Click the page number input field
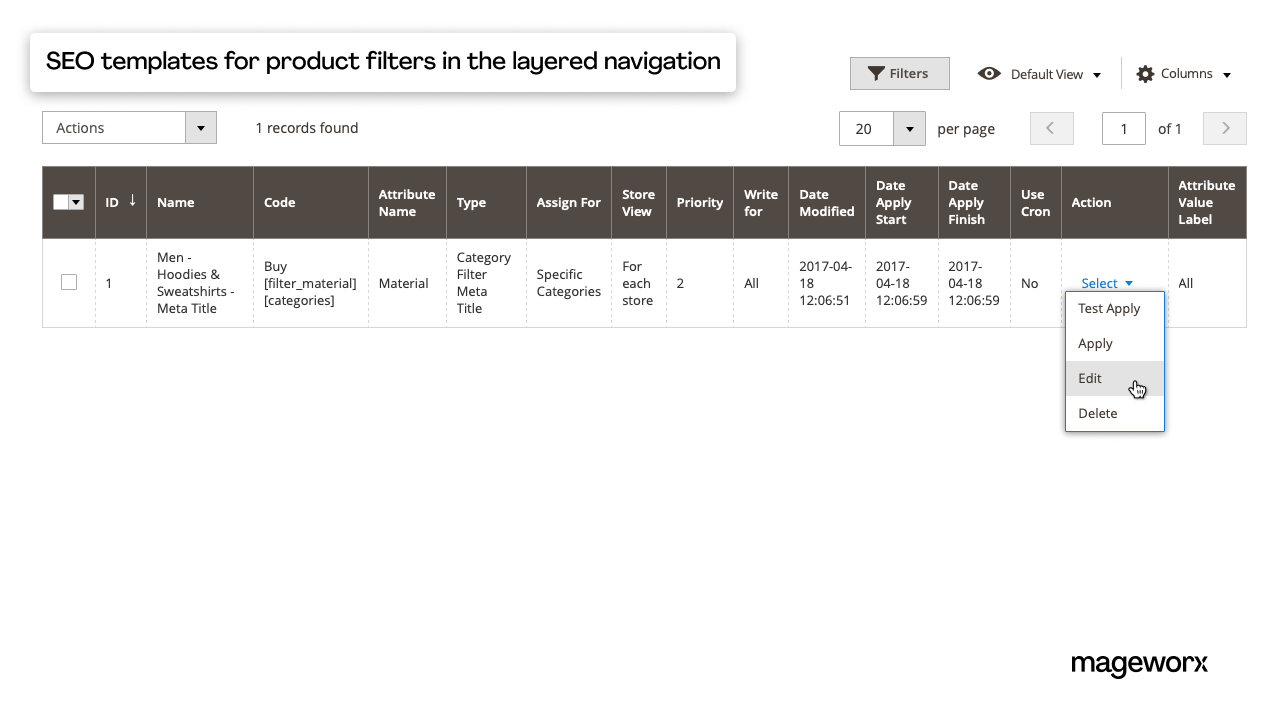The width and height of the screenshot is (1288, 728). point(1123,128)
